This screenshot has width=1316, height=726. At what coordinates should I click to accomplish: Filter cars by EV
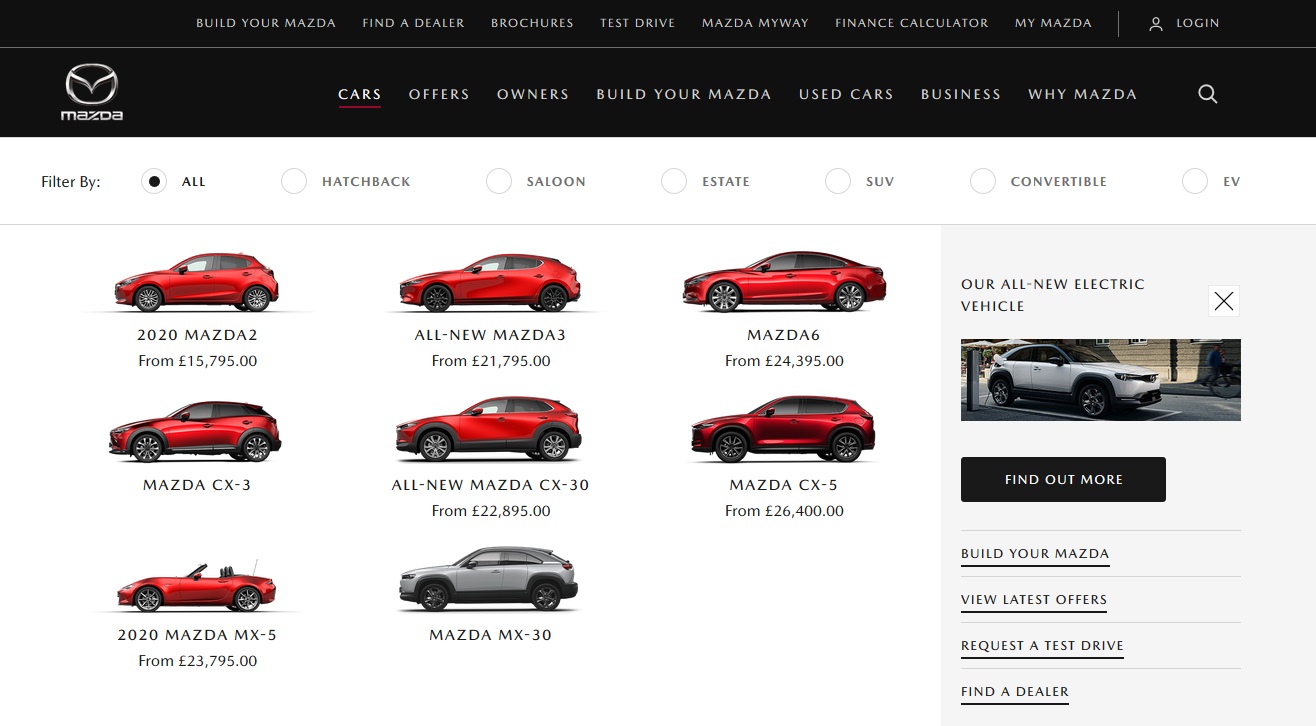coord(1195,182)
